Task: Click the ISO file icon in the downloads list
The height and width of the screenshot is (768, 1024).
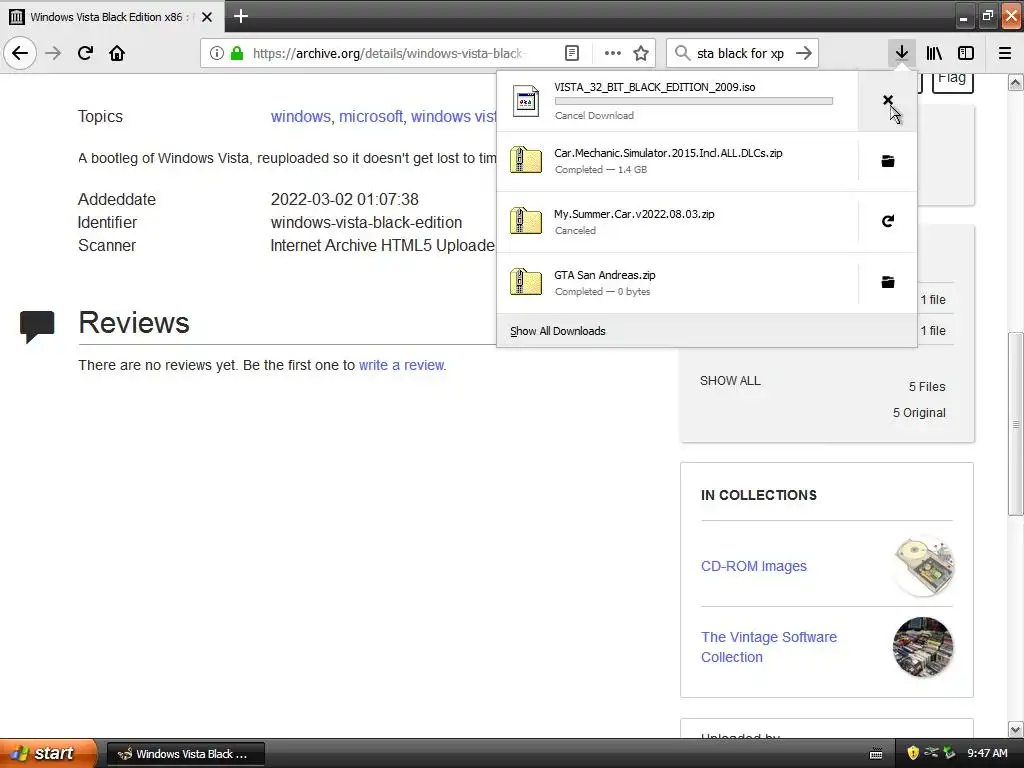Action: coord(526,101)
